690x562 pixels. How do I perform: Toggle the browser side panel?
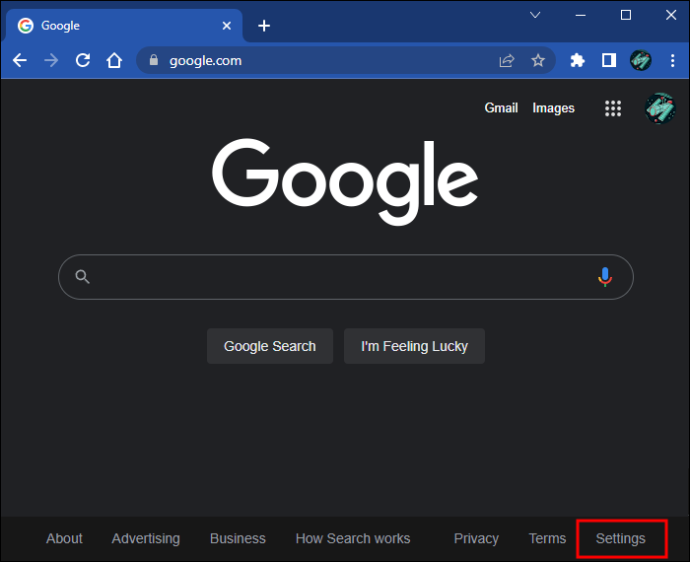(x=609, y=60)
